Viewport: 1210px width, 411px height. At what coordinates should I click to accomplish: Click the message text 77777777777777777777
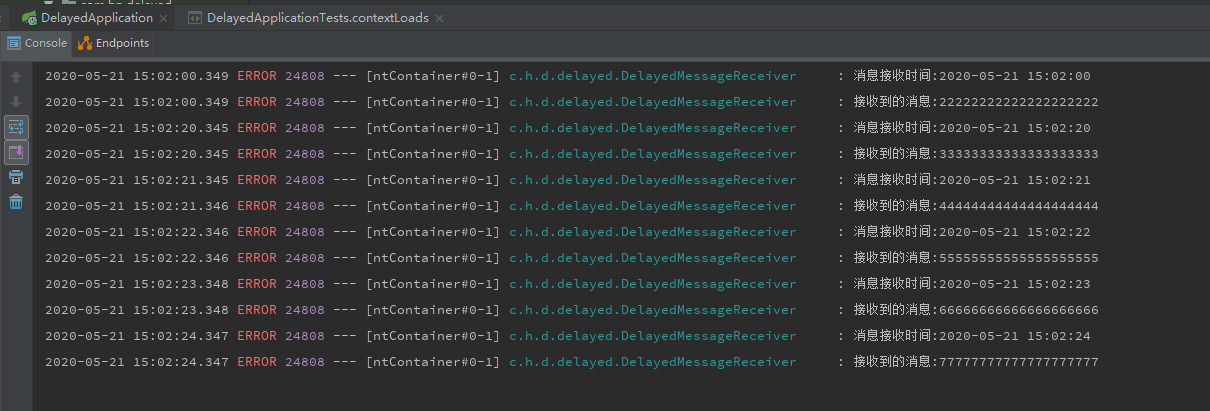tap(1019, 362)
